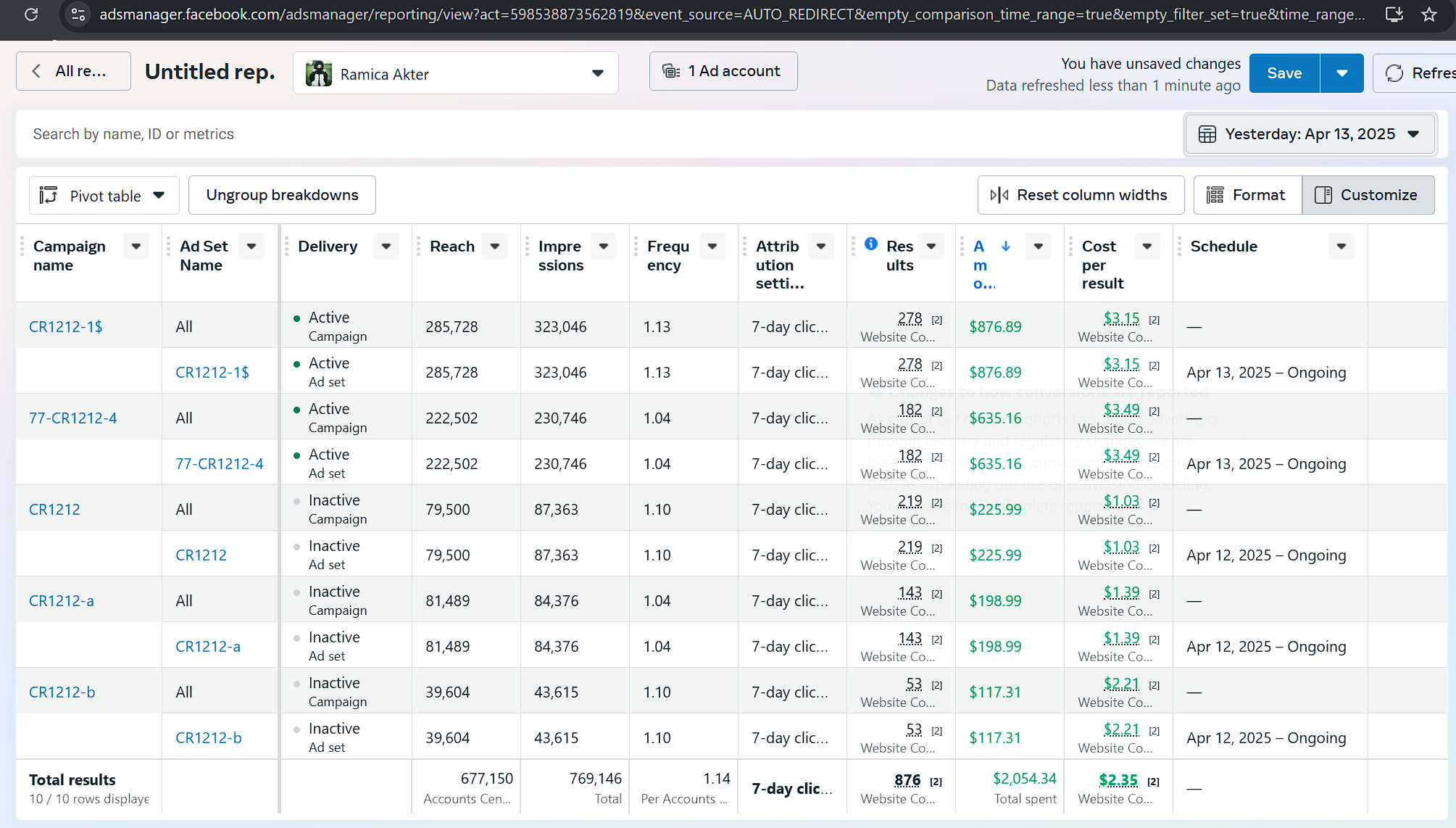Open the Reach column header menu
The height and width of the screenshot is (828, 1456).
[x=495, y=247]
